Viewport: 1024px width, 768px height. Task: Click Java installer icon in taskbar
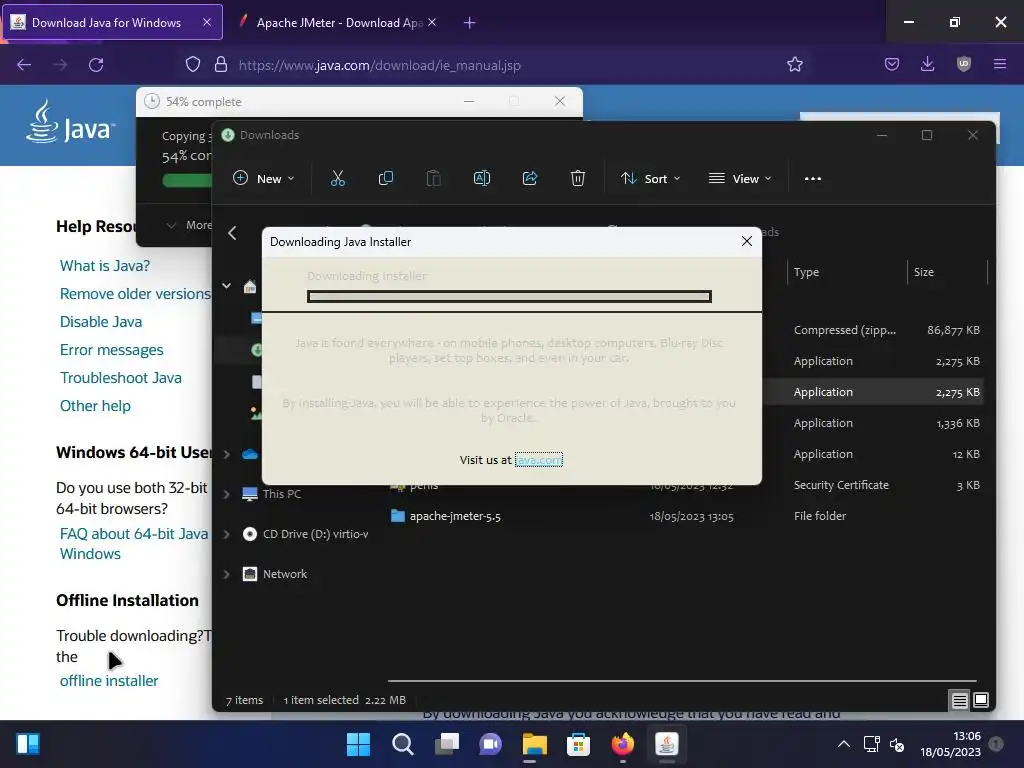[x=666, y=744]
